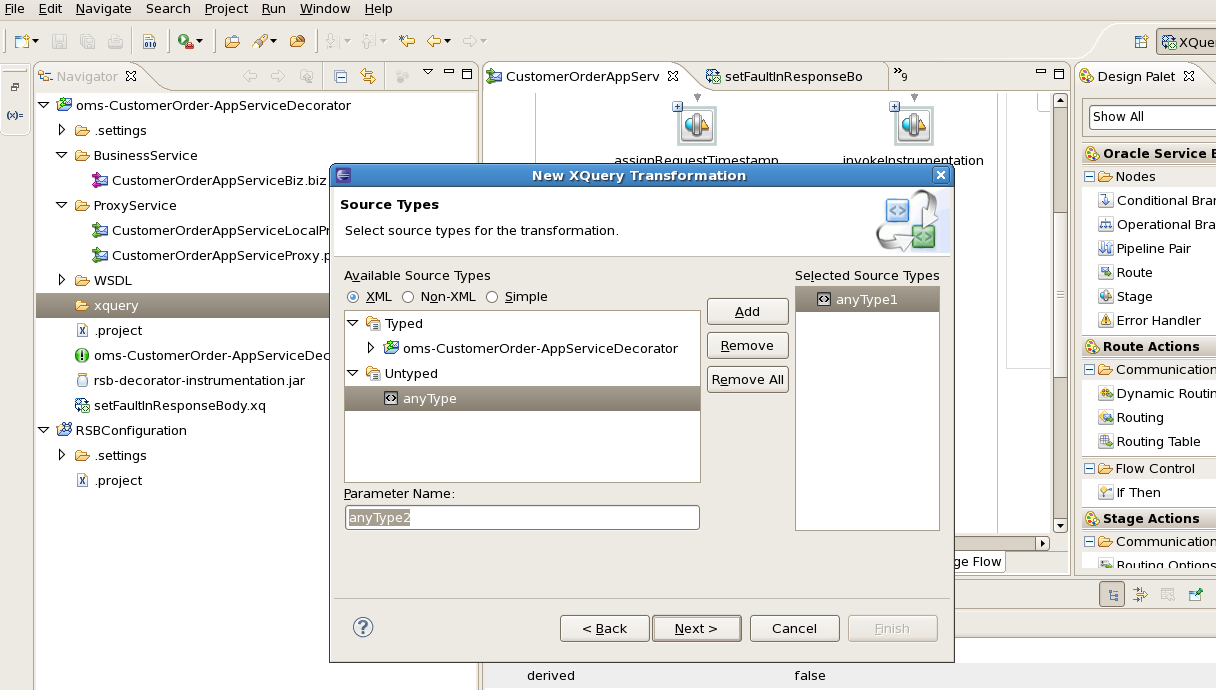The width and height of the screenshot is (1216, 690).
Task: Open the Window menu
Action: pyautogui.click(x=325, y=8)
